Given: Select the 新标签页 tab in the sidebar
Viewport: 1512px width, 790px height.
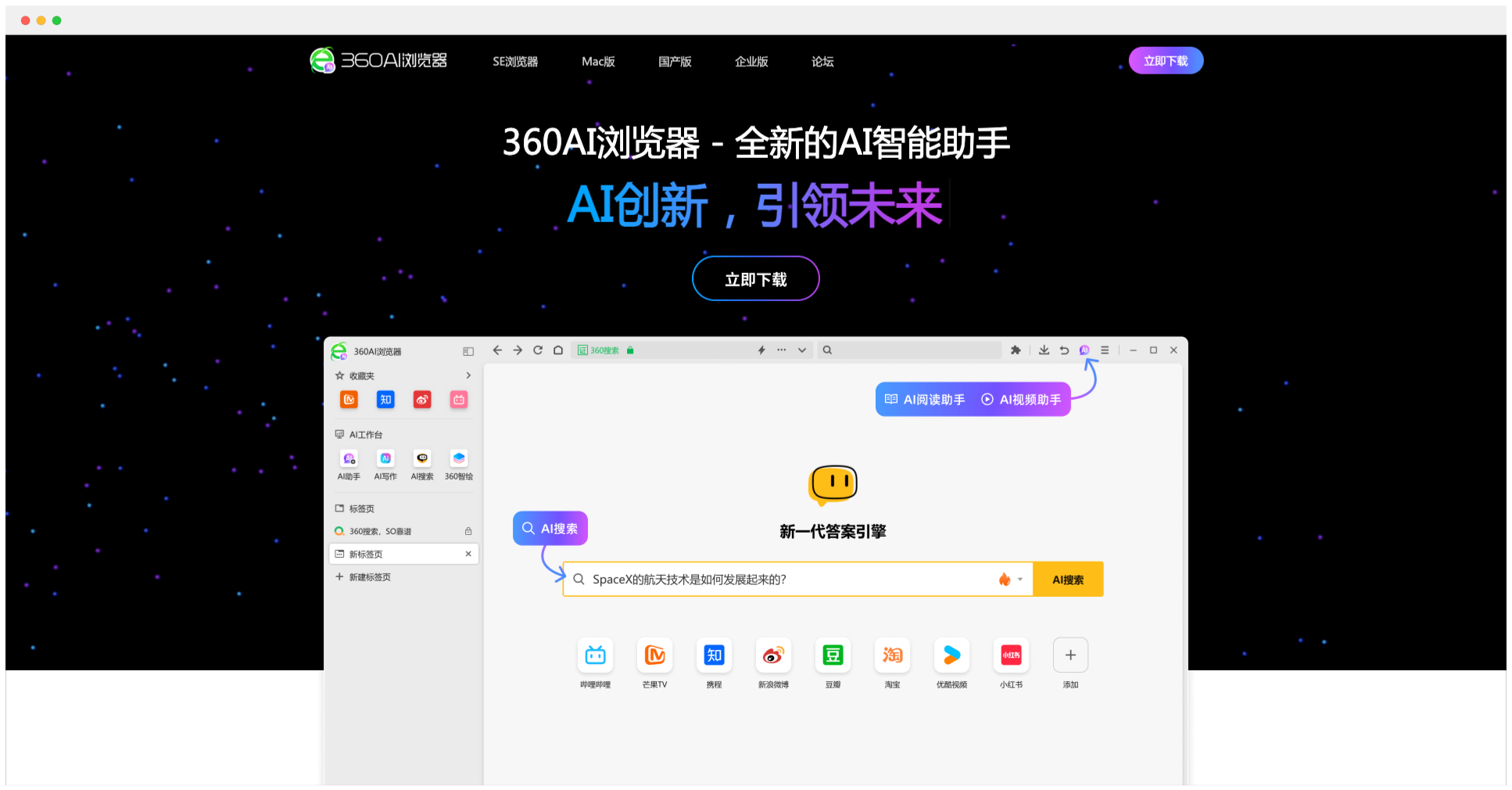Looking at the screenshot, I should [403, 554].
